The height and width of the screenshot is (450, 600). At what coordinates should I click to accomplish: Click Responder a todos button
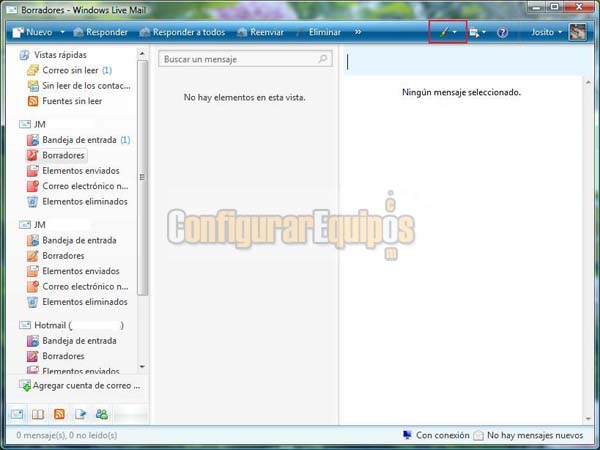pos(182,32)
